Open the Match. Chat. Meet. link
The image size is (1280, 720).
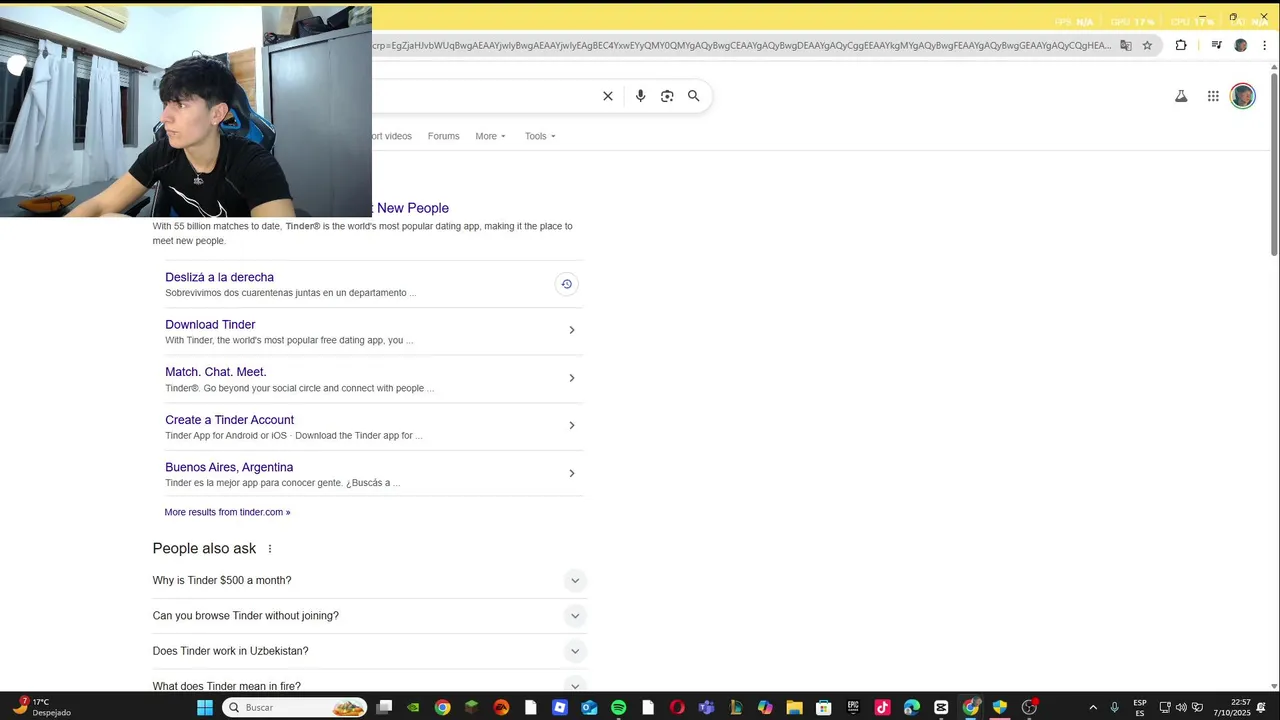(x=215, y=372)
